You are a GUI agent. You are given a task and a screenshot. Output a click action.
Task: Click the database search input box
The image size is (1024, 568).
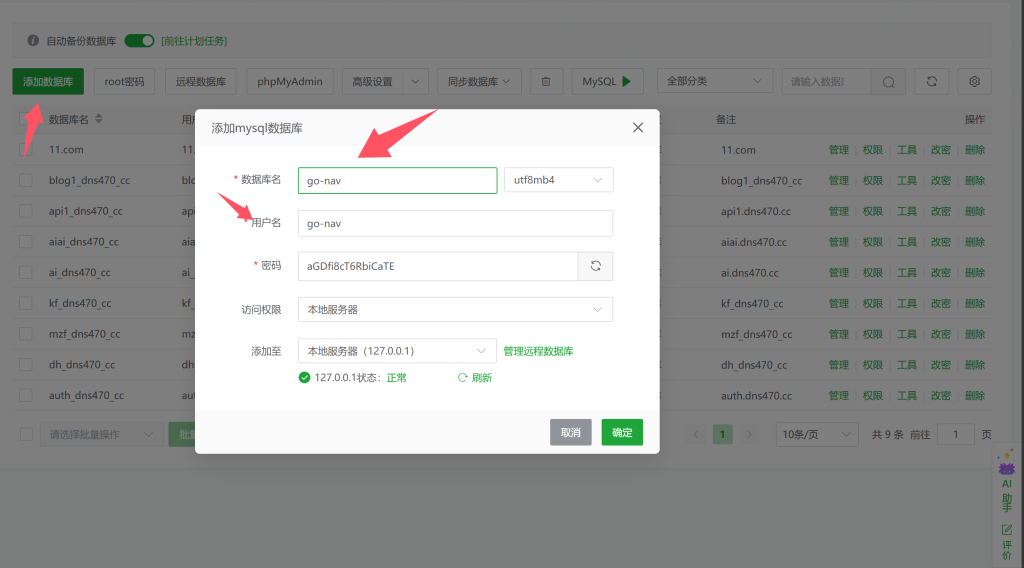click(x=827, y=82)
